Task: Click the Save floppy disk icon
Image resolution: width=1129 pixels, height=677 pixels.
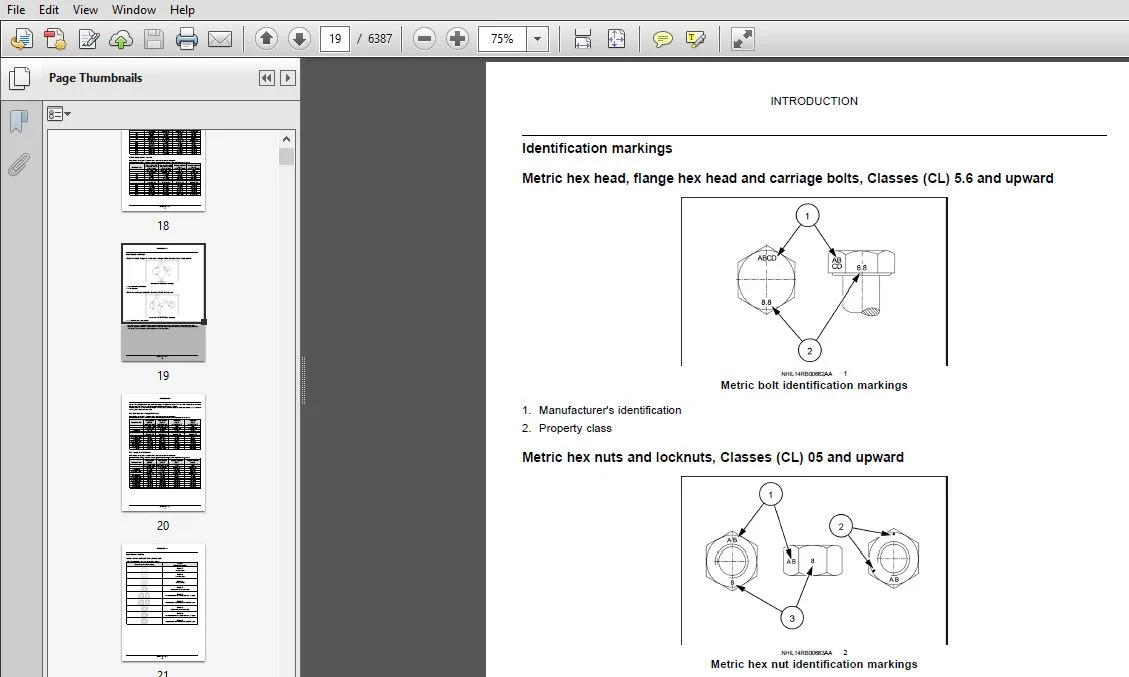Action: point(154,39)
